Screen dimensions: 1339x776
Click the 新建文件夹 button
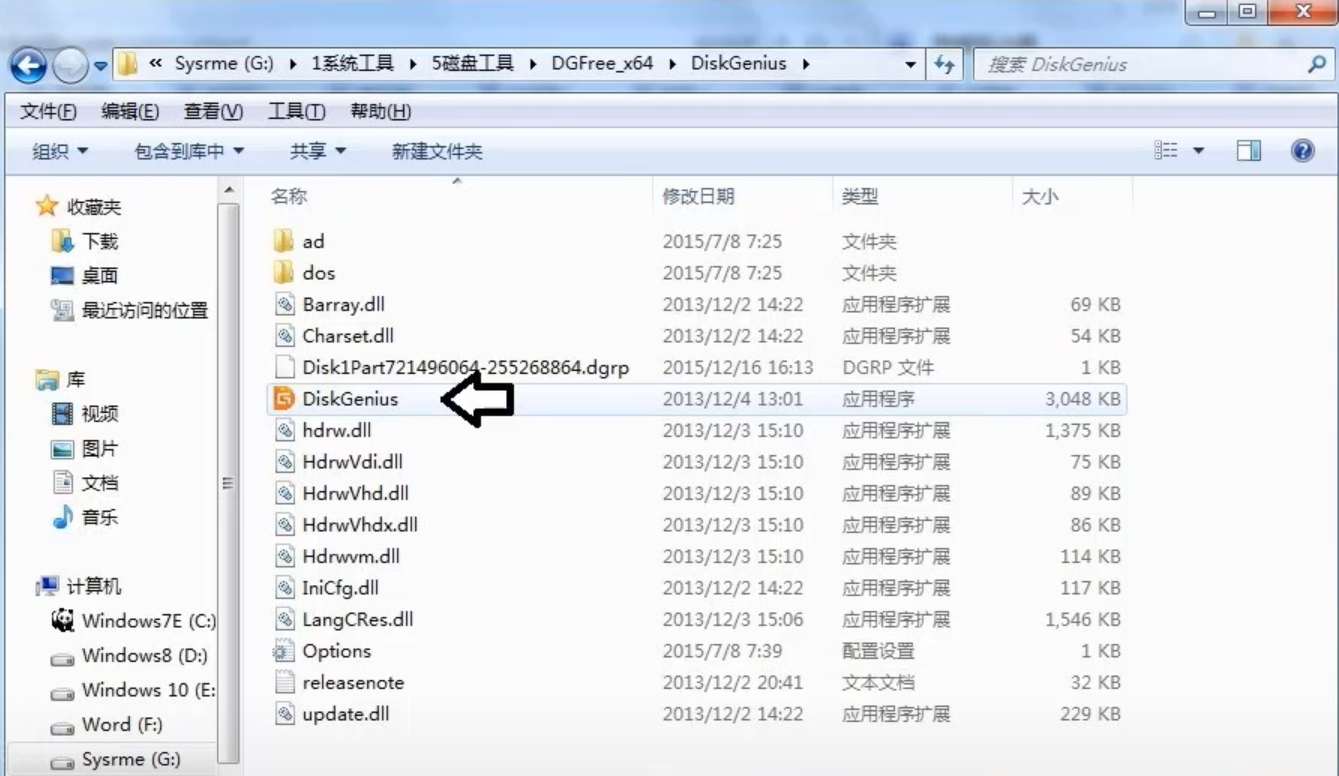tap(436, 151)
